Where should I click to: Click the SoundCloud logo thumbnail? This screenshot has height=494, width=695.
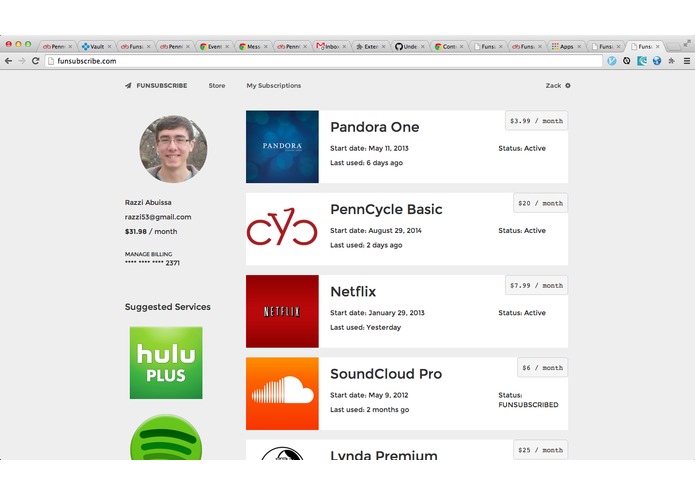tap(282, 394)
